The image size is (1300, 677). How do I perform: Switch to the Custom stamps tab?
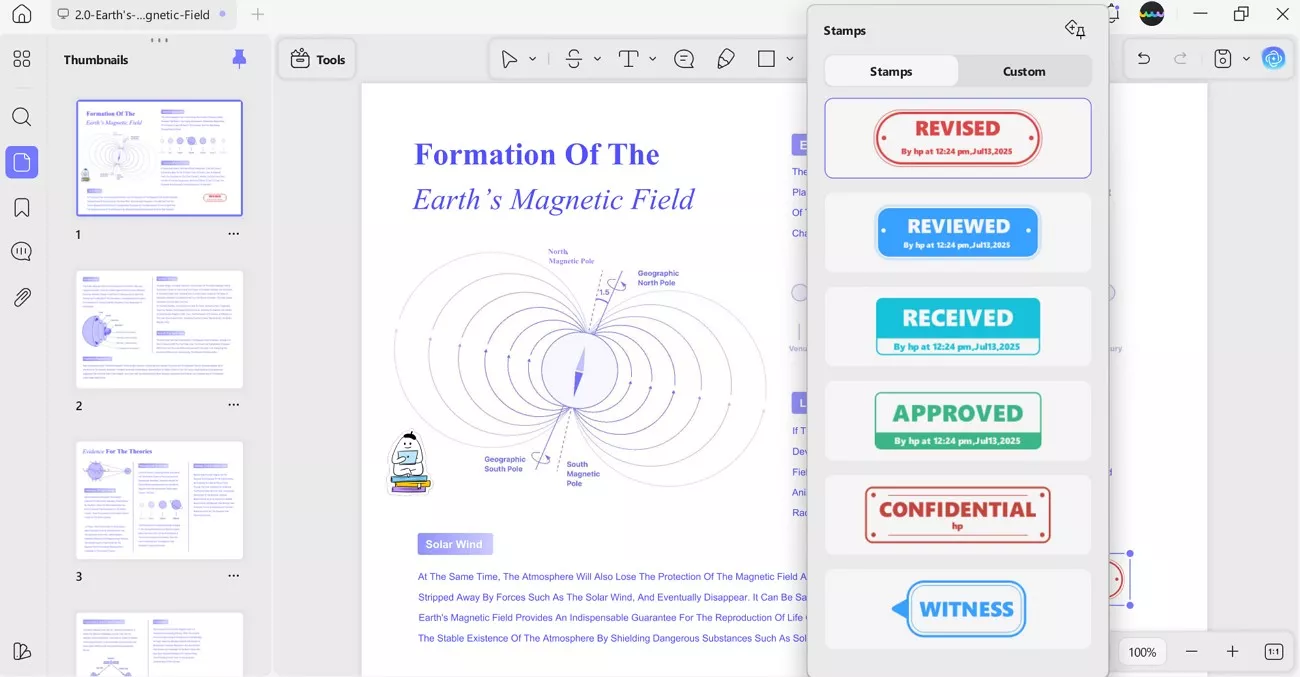tap(1024, 71)
